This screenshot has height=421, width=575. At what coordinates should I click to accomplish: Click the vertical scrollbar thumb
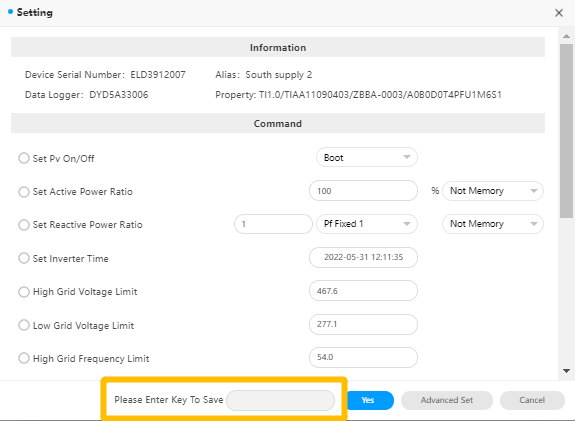[x=566, y=131]
